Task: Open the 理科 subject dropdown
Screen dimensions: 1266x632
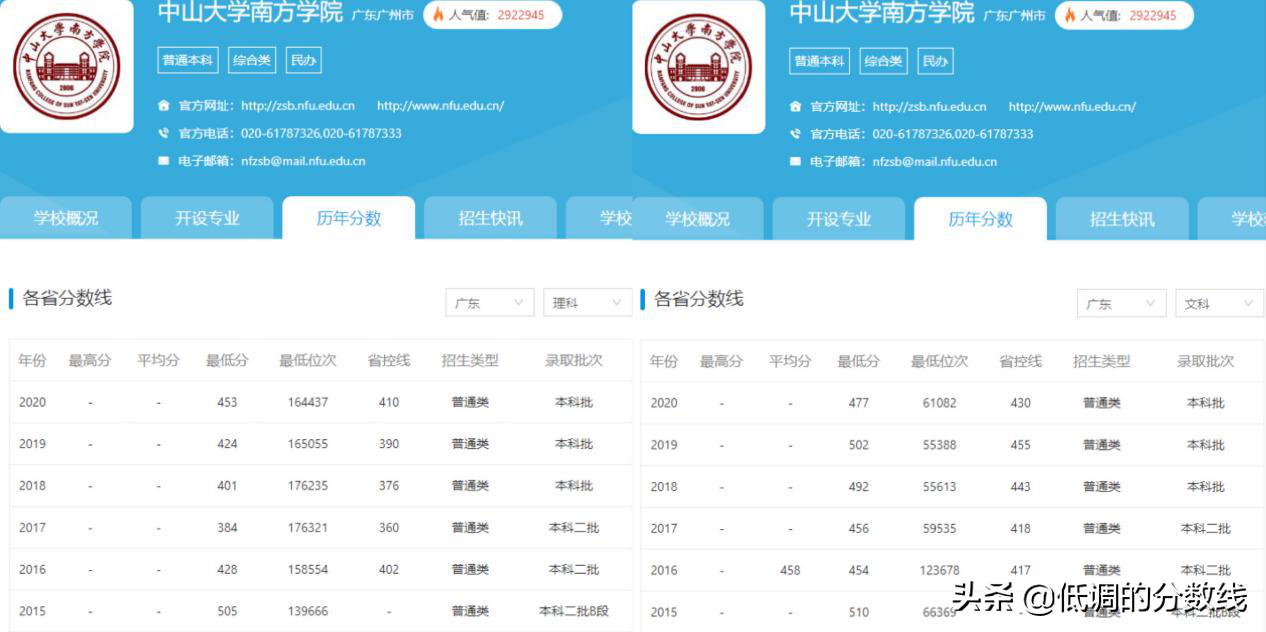Action: 587,303
